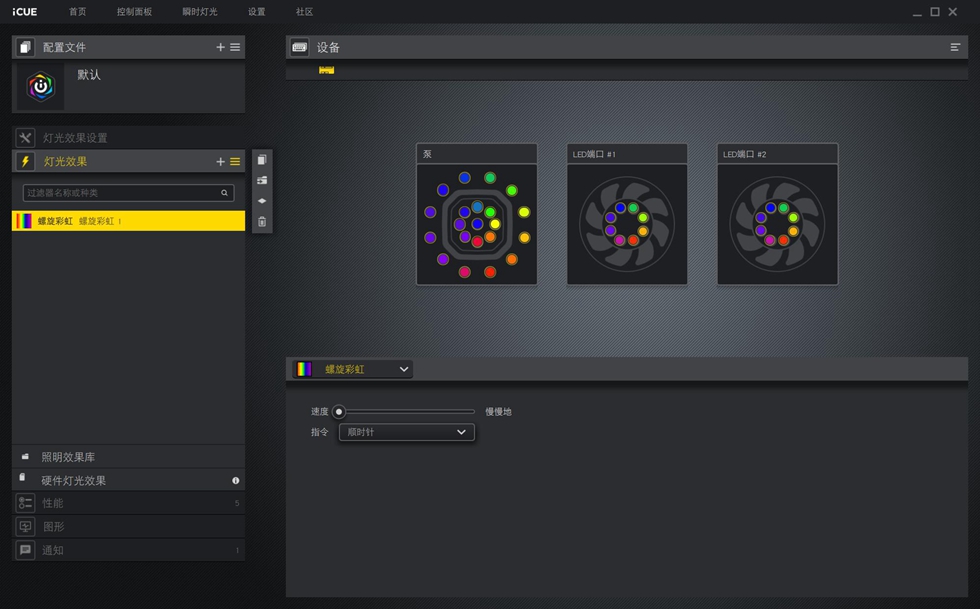Image resolution: width=980 pixels, height=609 pixels.
Task: Select the LED端口 #1 fan preview
Action: [627, 224]
